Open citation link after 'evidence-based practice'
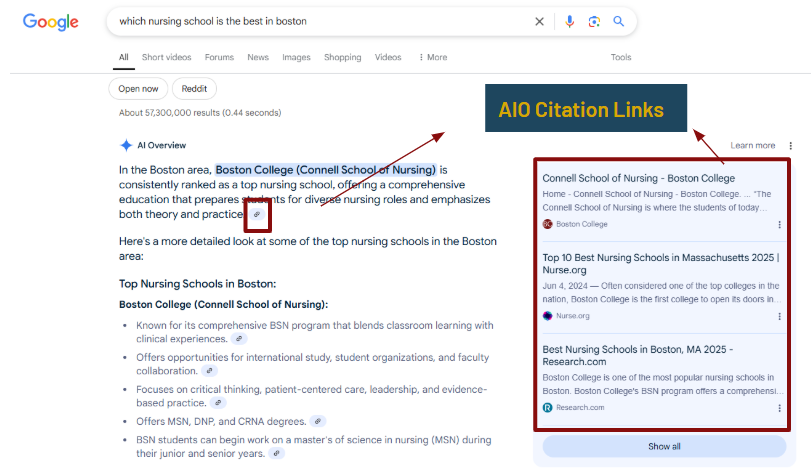Image resolution: width=811 pixels, height=471 pixels. click(218, 403)
